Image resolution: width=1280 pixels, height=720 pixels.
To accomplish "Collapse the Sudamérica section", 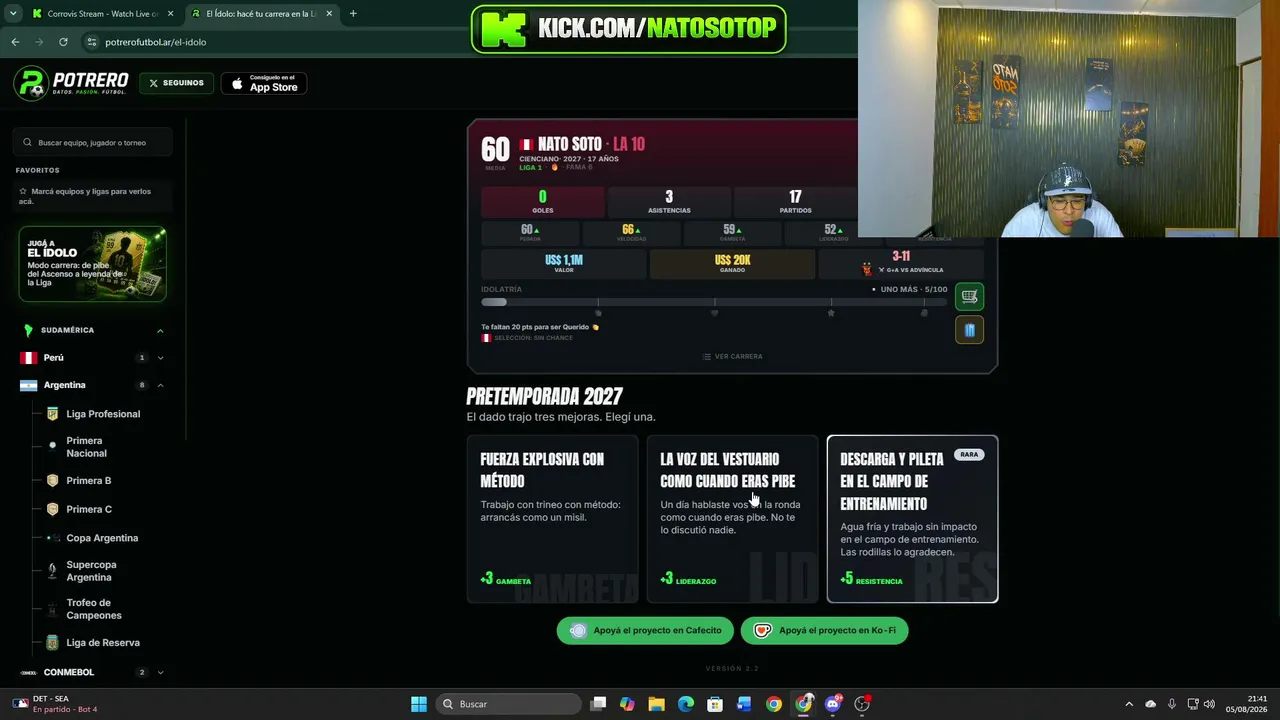I will point(160,330).
